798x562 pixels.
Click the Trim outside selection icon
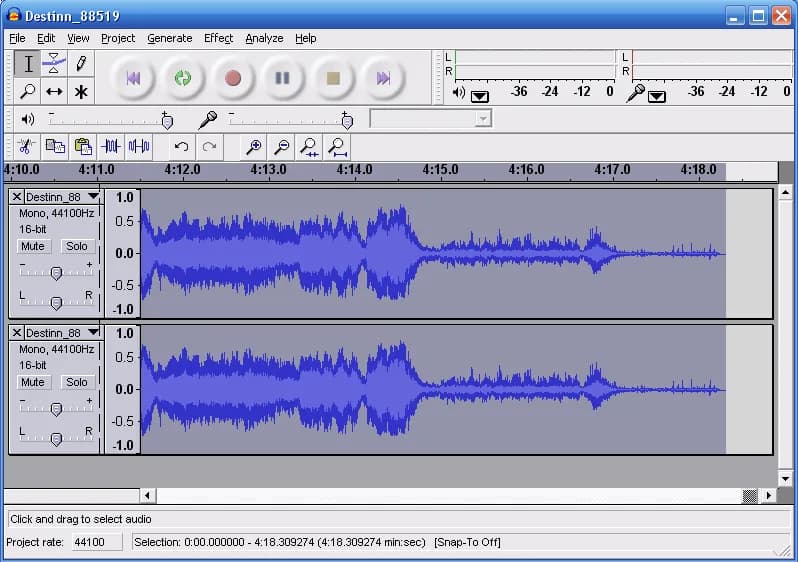(111, 147)
